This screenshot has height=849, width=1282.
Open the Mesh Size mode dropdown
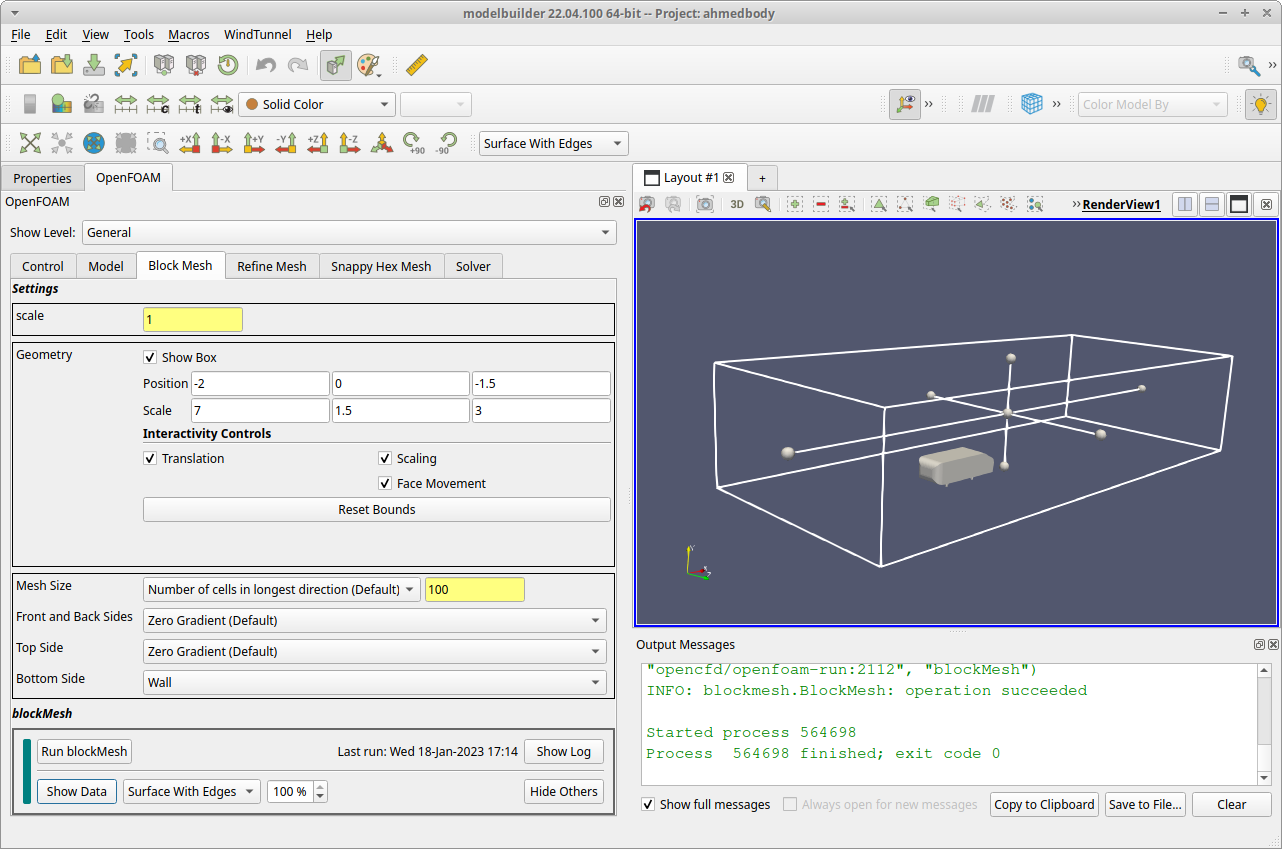[282, 589]
